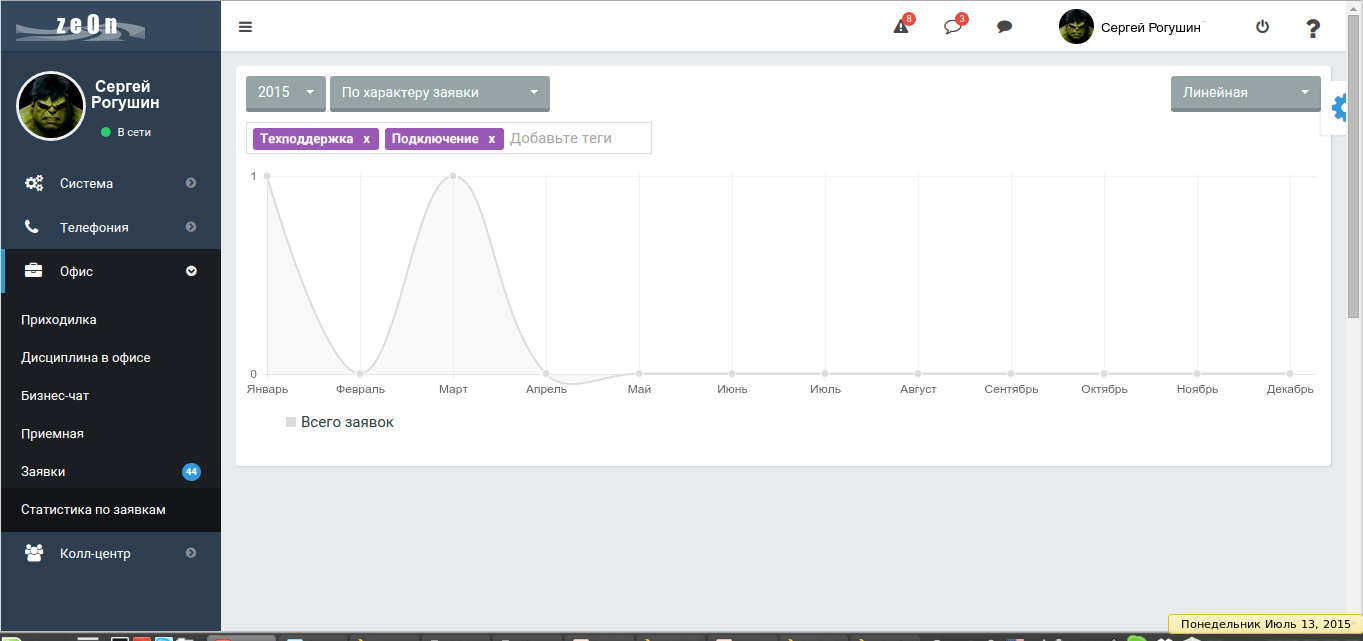Open the Линейная chart type dropdown
The height and width of the screenshot is (641, 1363).
tap(1246, 92)
